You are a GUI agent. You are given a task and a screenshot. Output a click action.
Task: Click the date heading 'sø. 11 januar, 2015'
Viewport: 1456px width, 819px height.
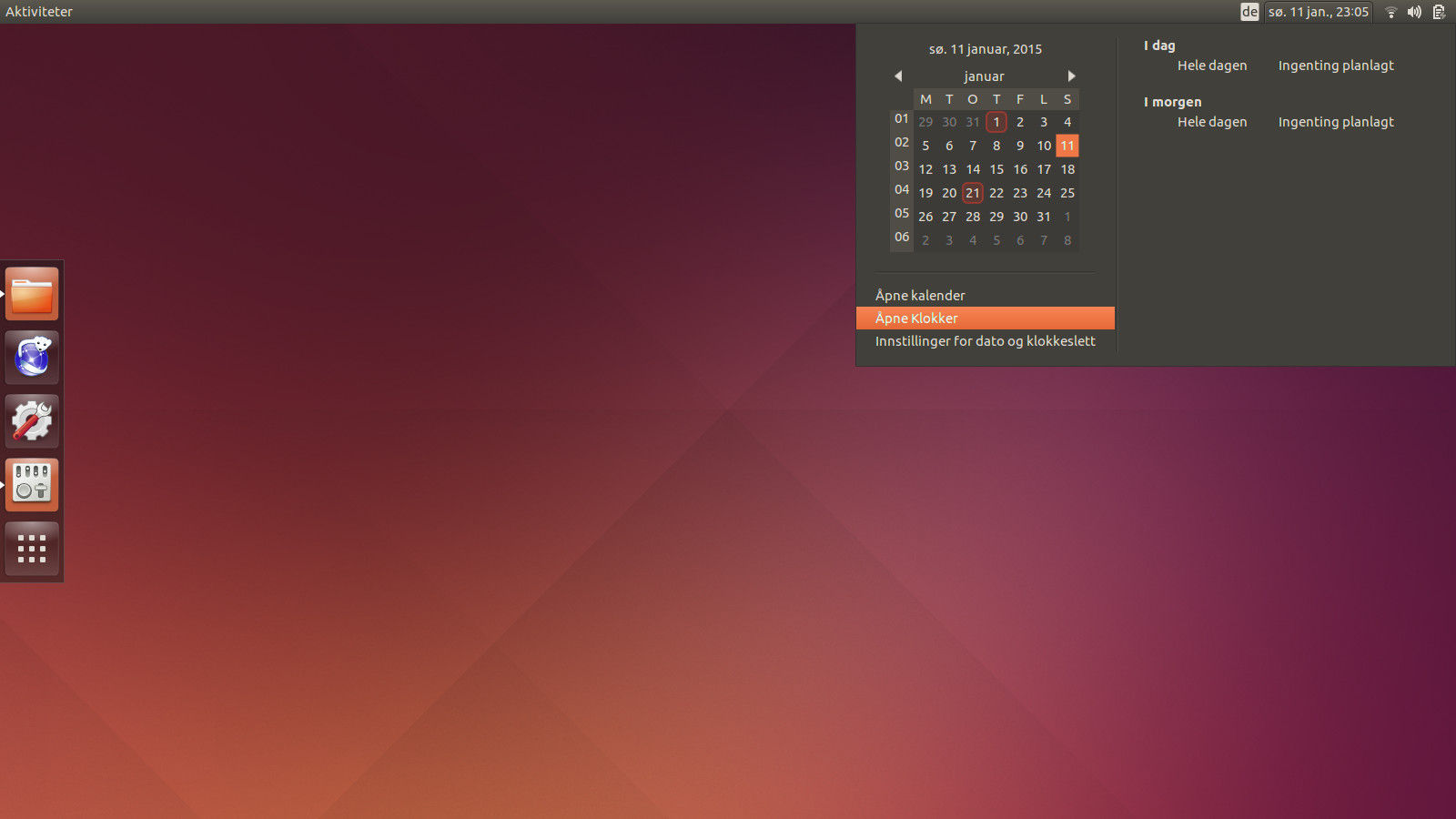985,49
